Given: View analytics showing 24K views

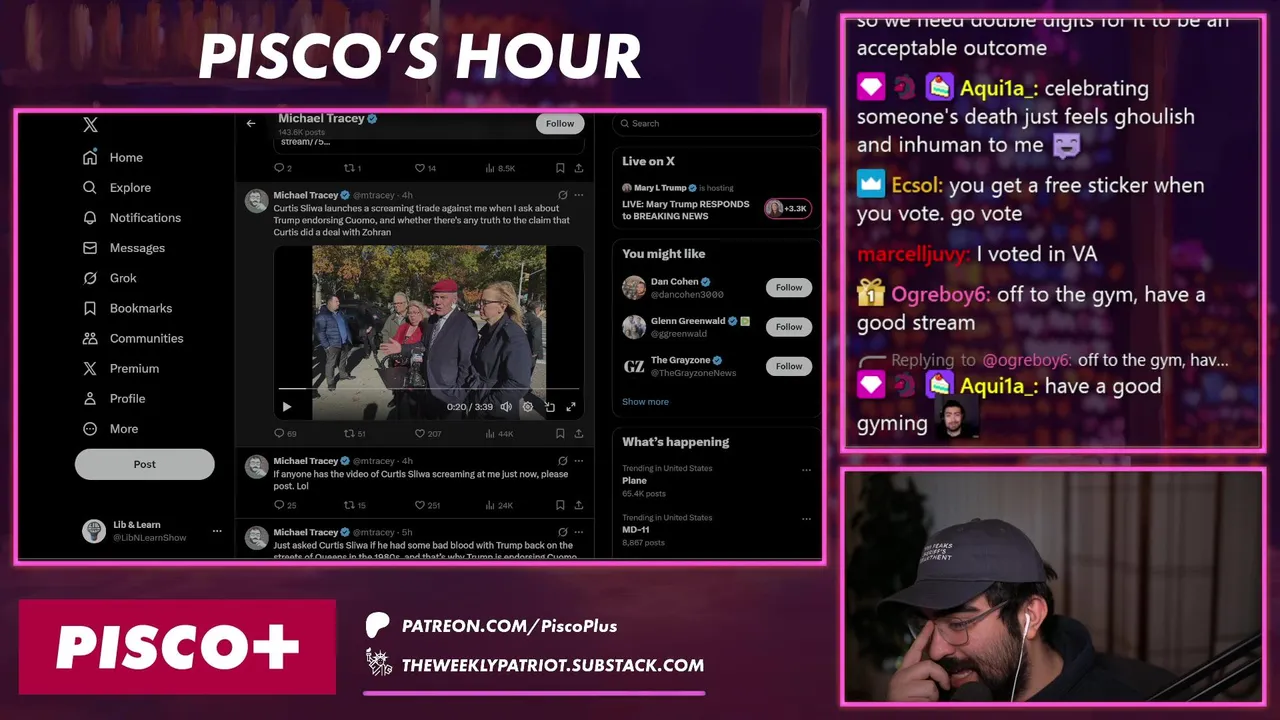Looking at the screenshot, I should [500, 505].
